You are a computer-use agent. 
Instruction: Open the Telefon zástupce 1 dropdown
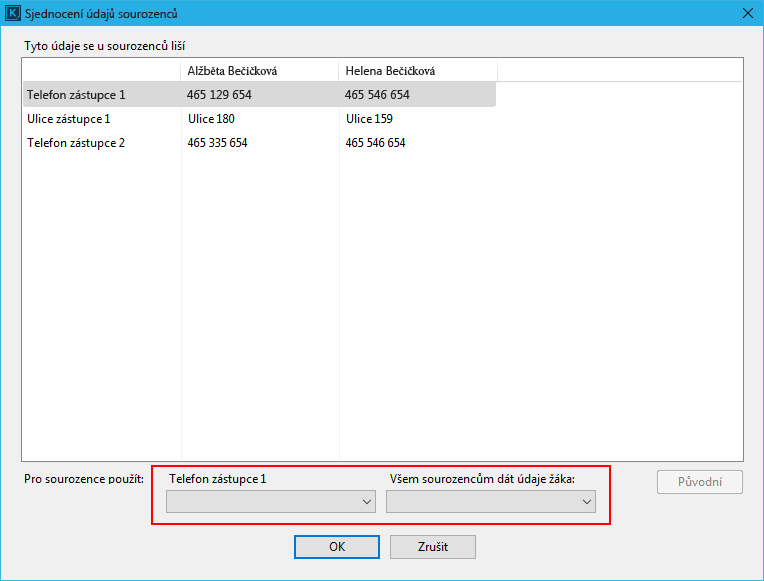271,502
